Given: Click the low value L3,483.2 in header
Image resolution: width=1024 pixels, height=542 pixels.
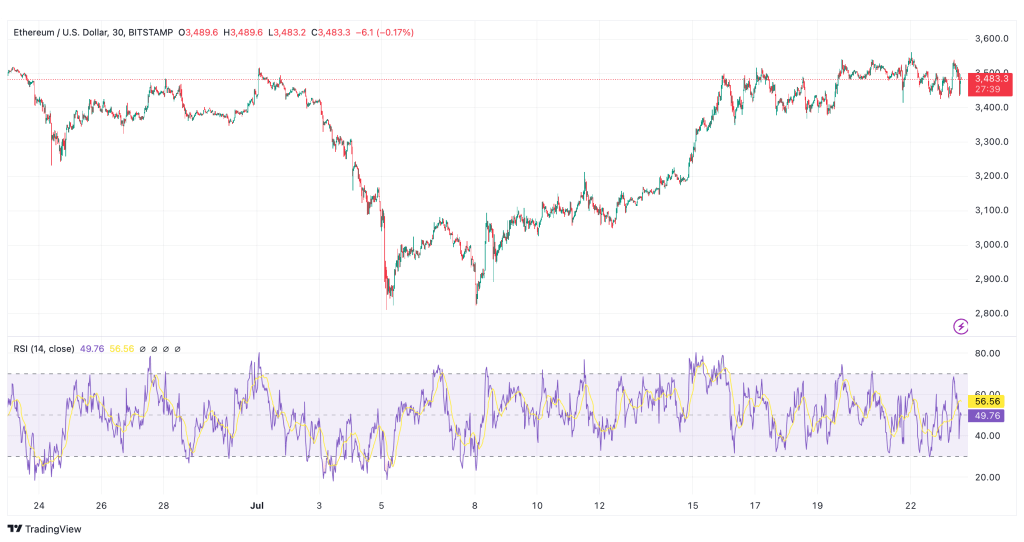Looking at the screenshot, I should coord(286,32).
